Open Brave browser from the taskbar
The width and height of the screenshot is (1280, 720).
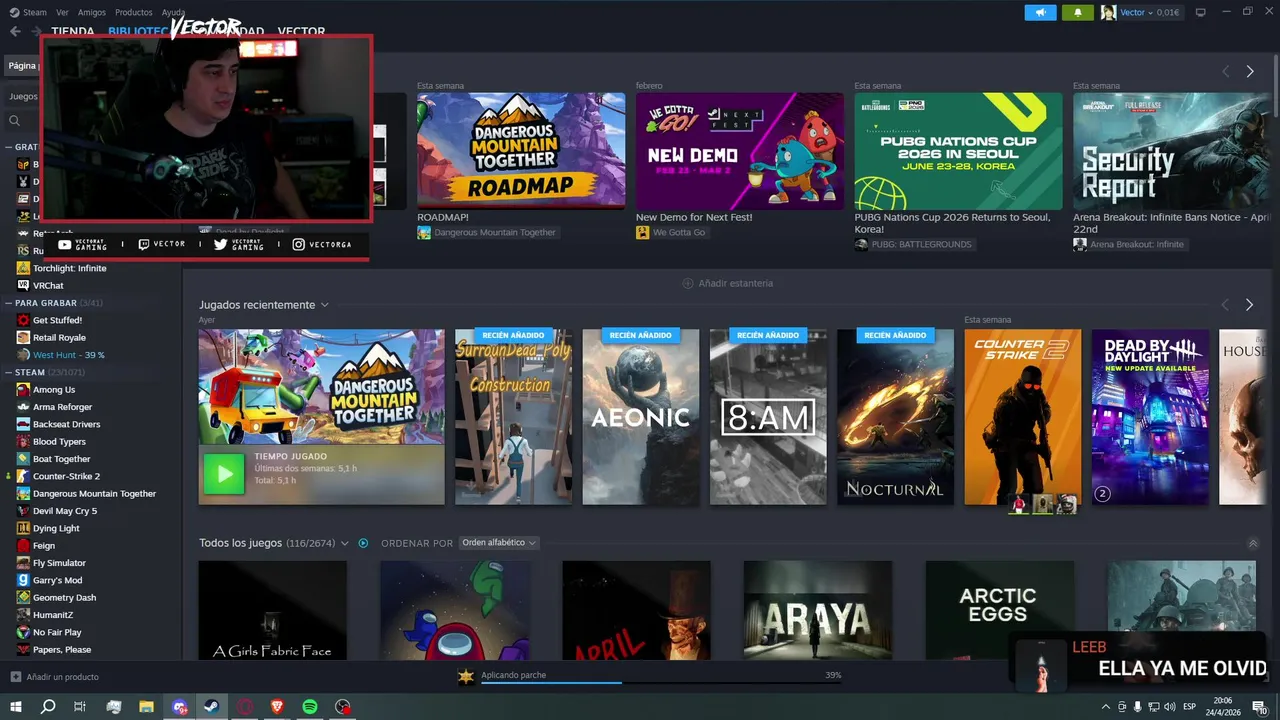pyautogui.click(x=277, y=707)
